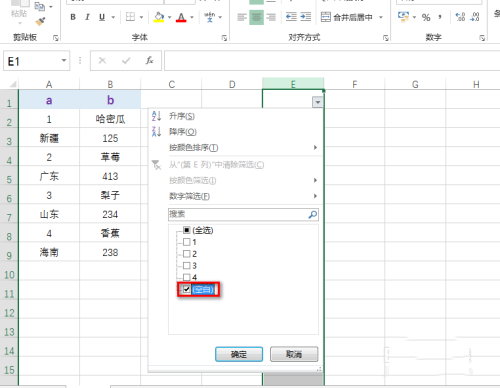The height and width of the screenshot is (388, 500).
Task: Increase indent
Action: (x=305, y=17)
